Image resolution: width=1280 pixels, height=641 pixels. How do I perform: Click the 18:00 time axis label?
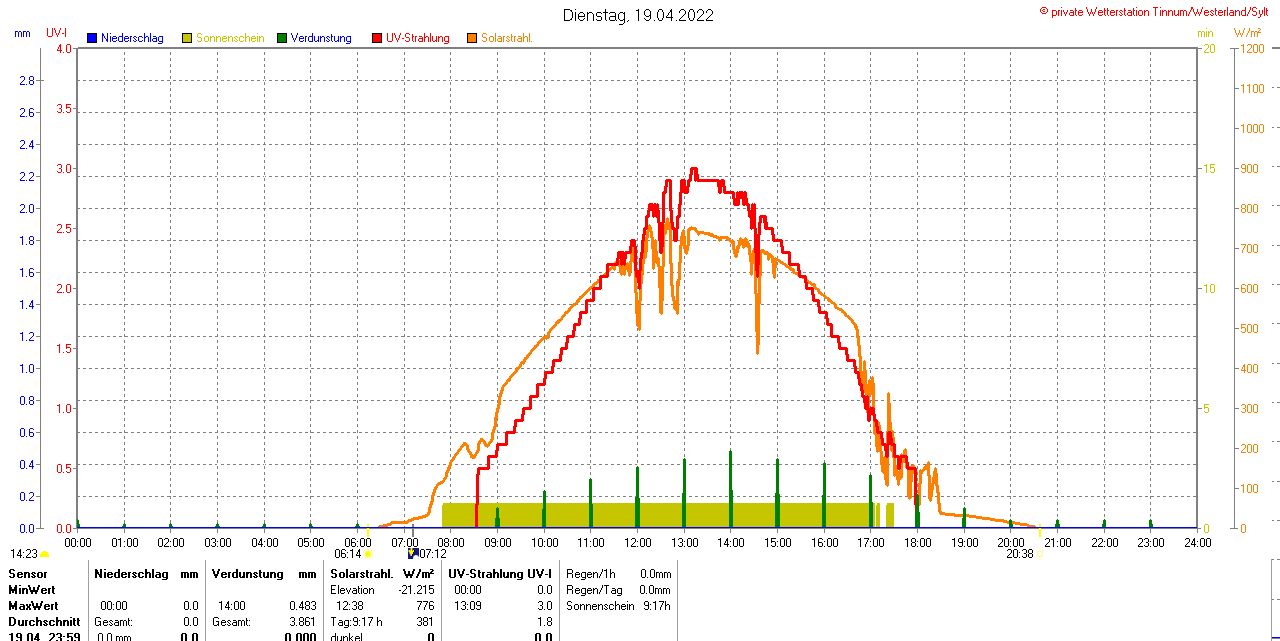pyautogui.click(x=917, y=543)
